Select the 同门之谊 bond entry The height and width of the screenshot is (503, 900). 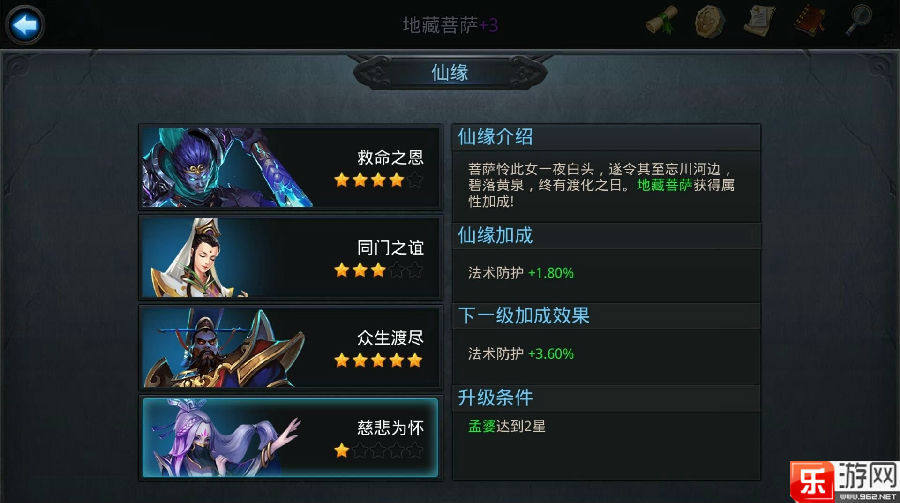[290, 257]
